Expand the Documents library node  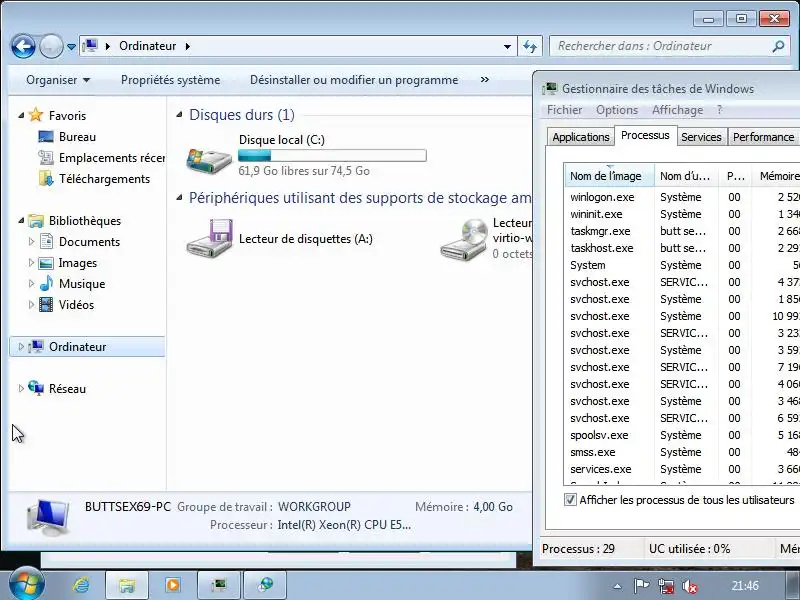tap(31, 241)
